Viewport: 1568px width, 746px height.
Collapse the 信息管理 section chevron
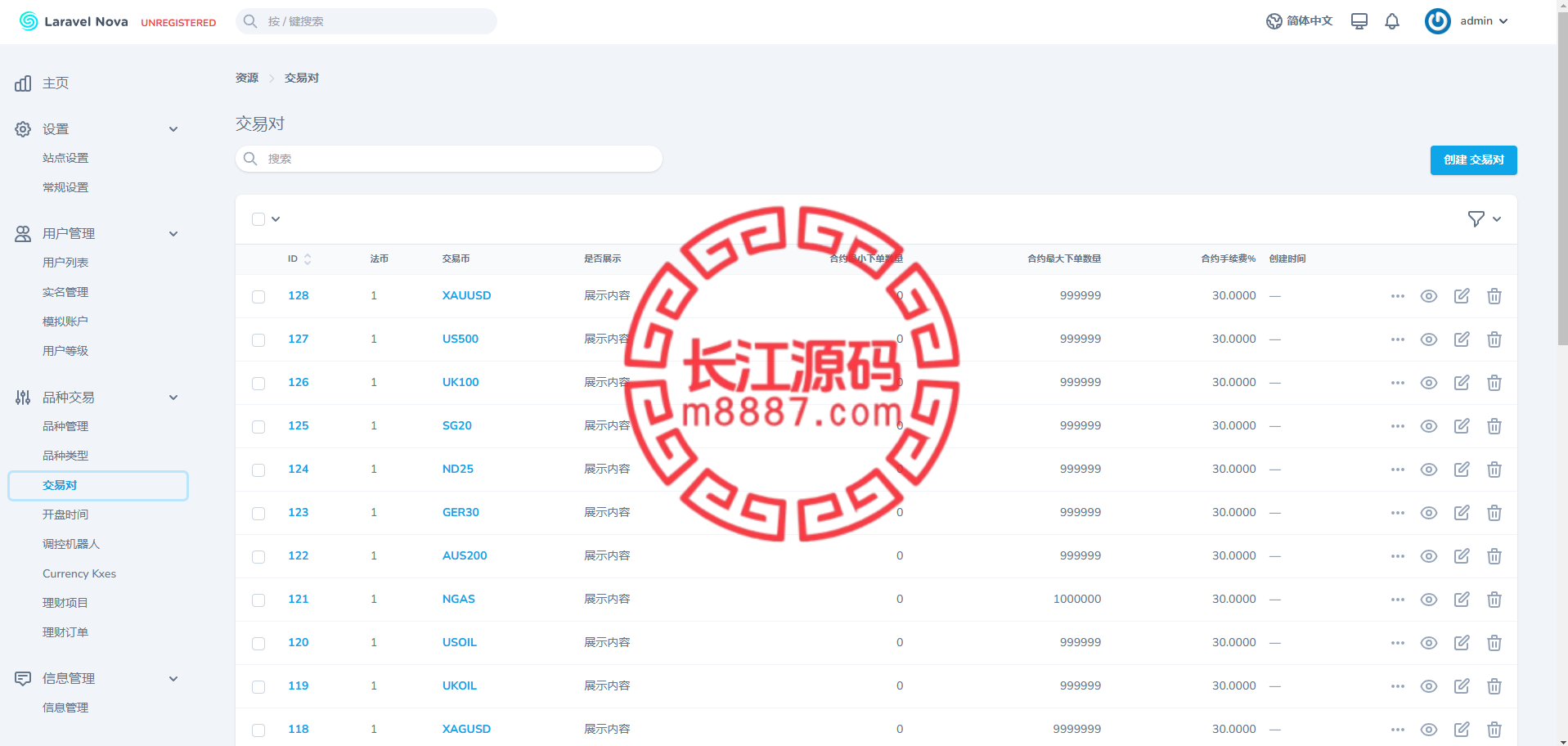(173, 679)
